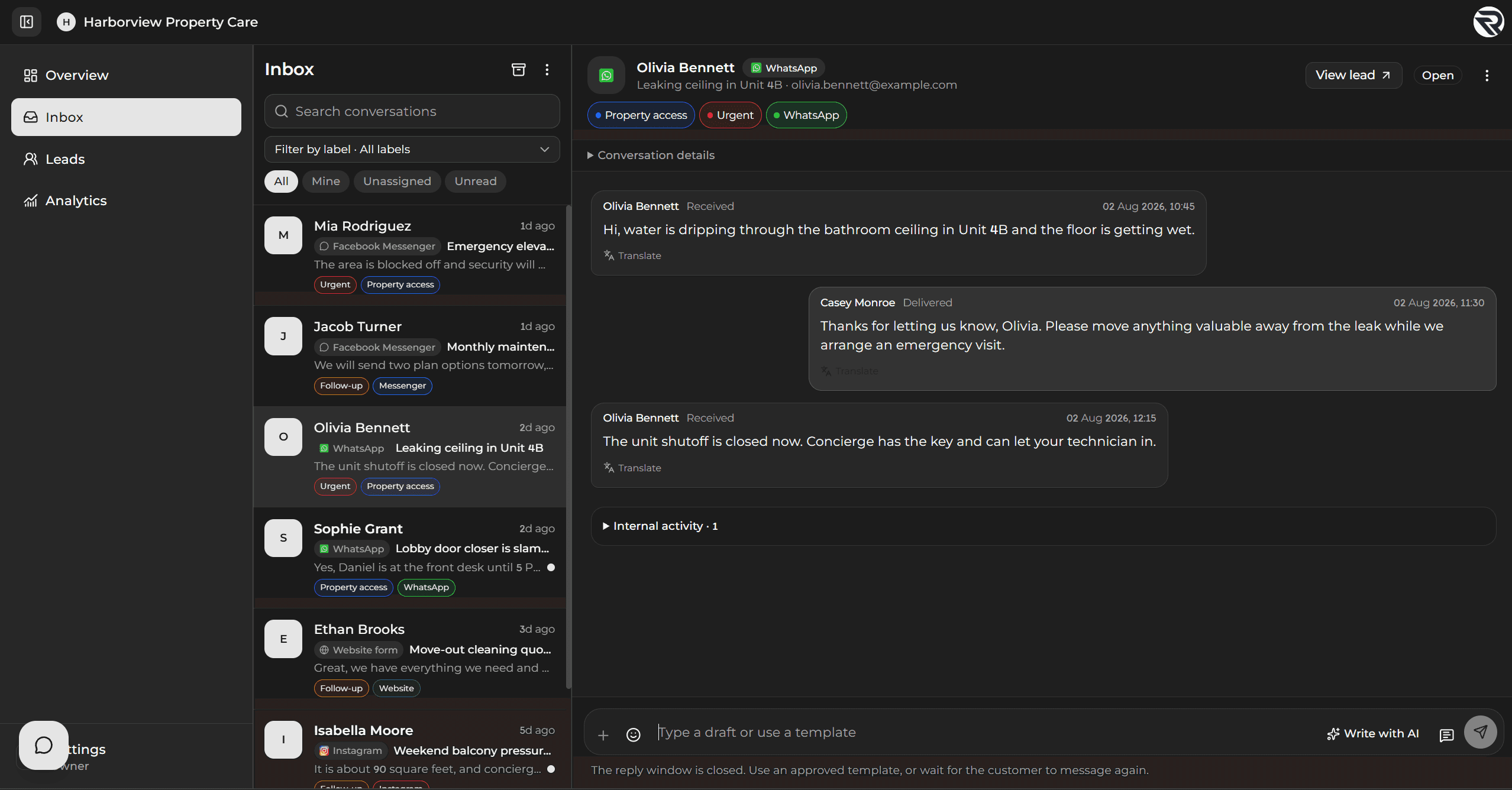This screenshot has height=790, width=1512.
Task: Click the unread dot on Isabella Moore
Action: (x=551, y=769)
